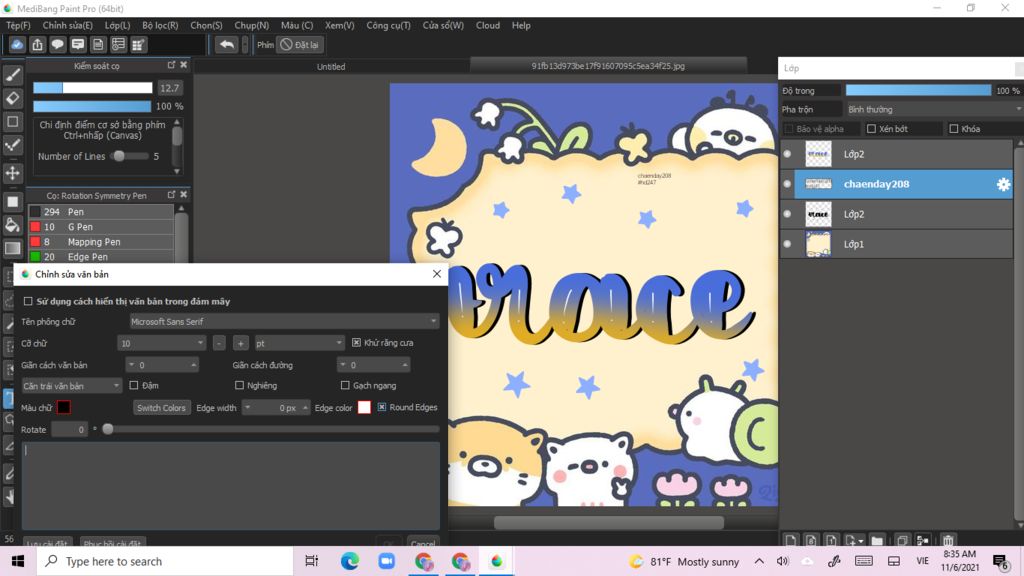This screenshot has height=576, width=1024.
Task: Enable Gạch ngang strikethrough checkbox
Action: point(345,385)
